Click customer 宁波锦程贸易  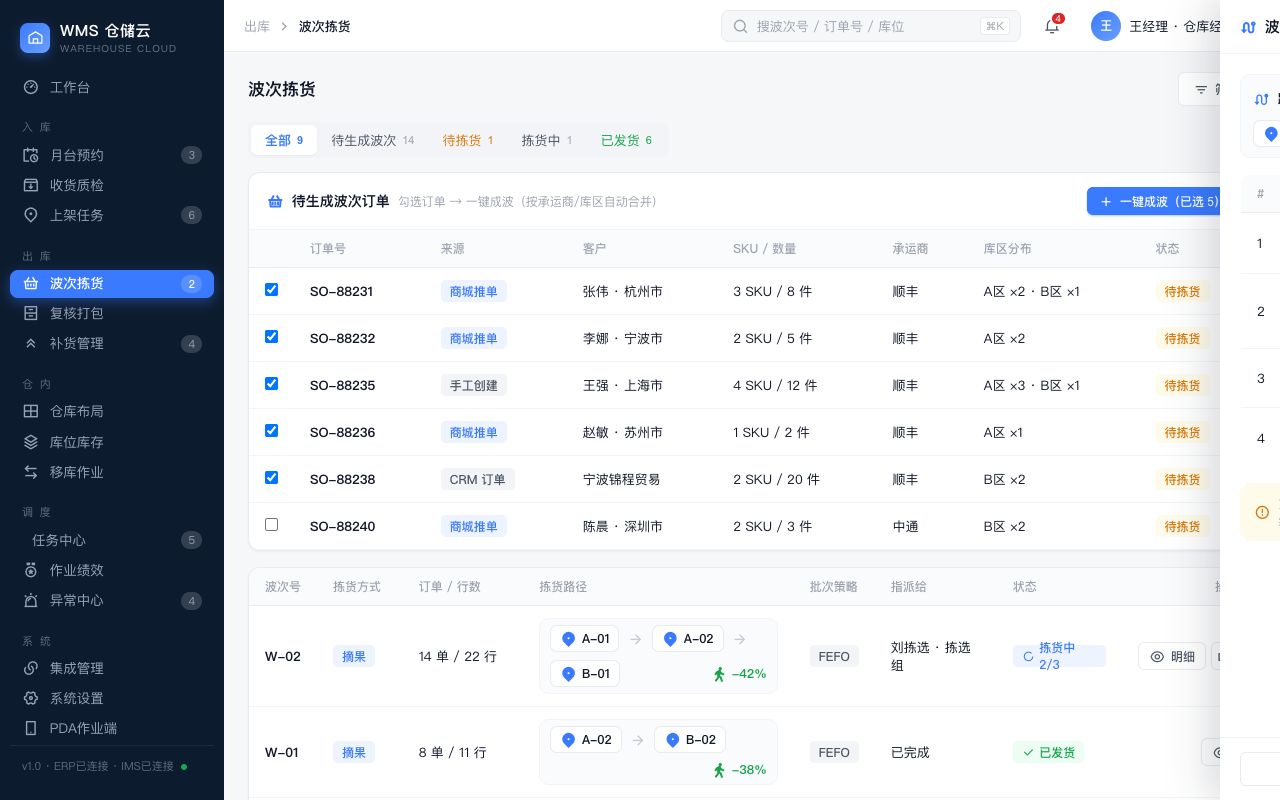point(622,479)
